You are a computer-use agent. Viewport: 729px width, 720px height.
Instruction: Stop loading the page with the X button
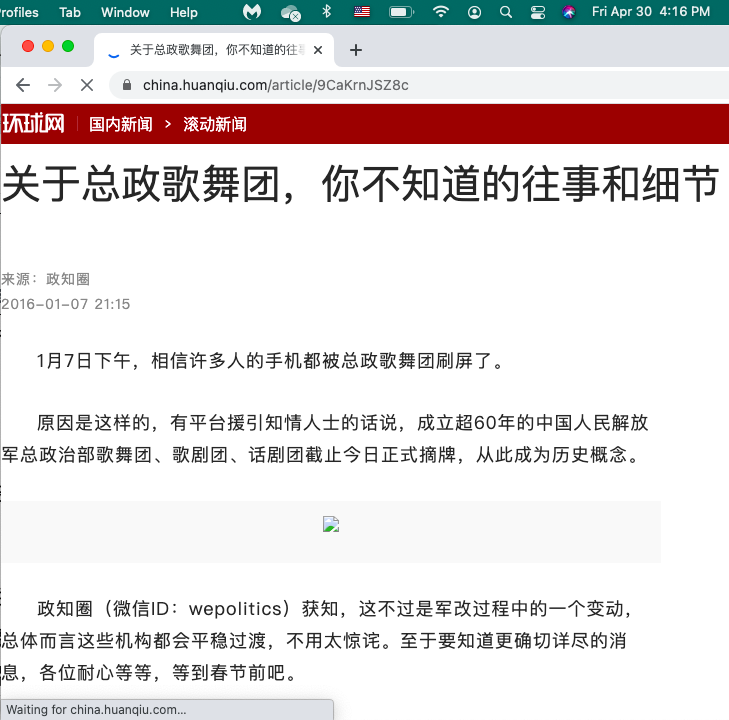tap(87, 85)
